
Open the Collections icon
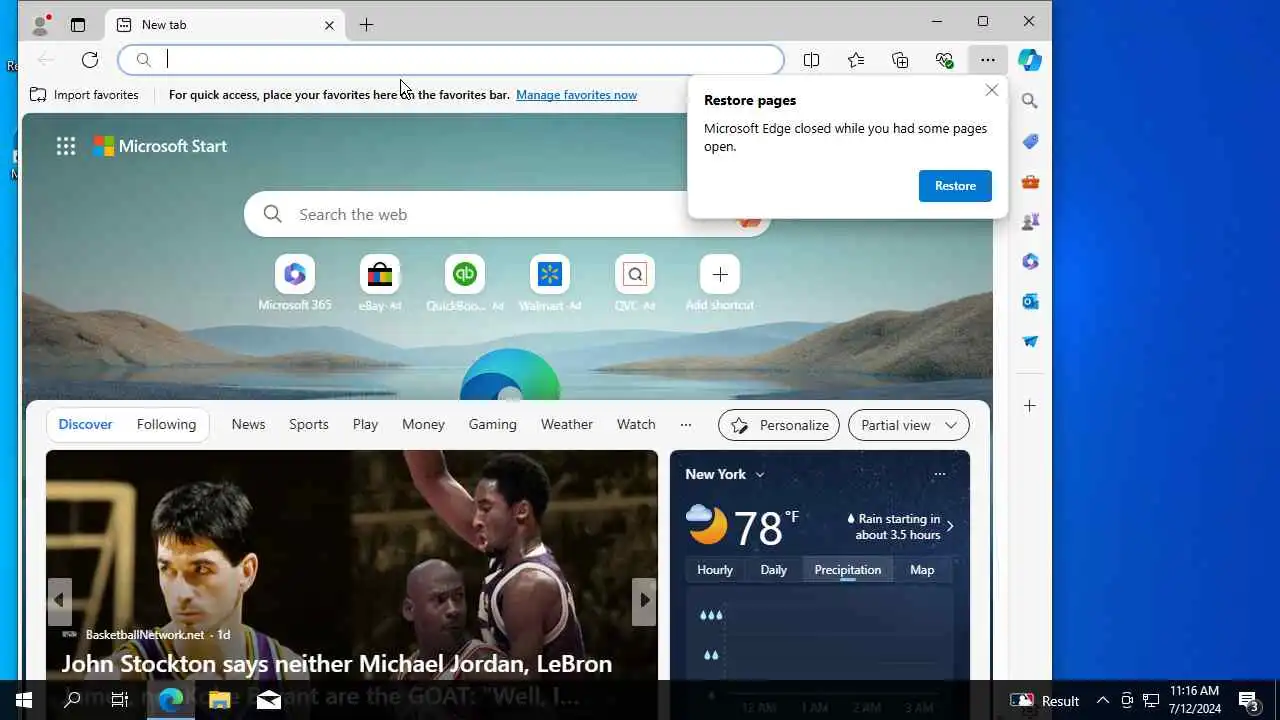[900, 60]
